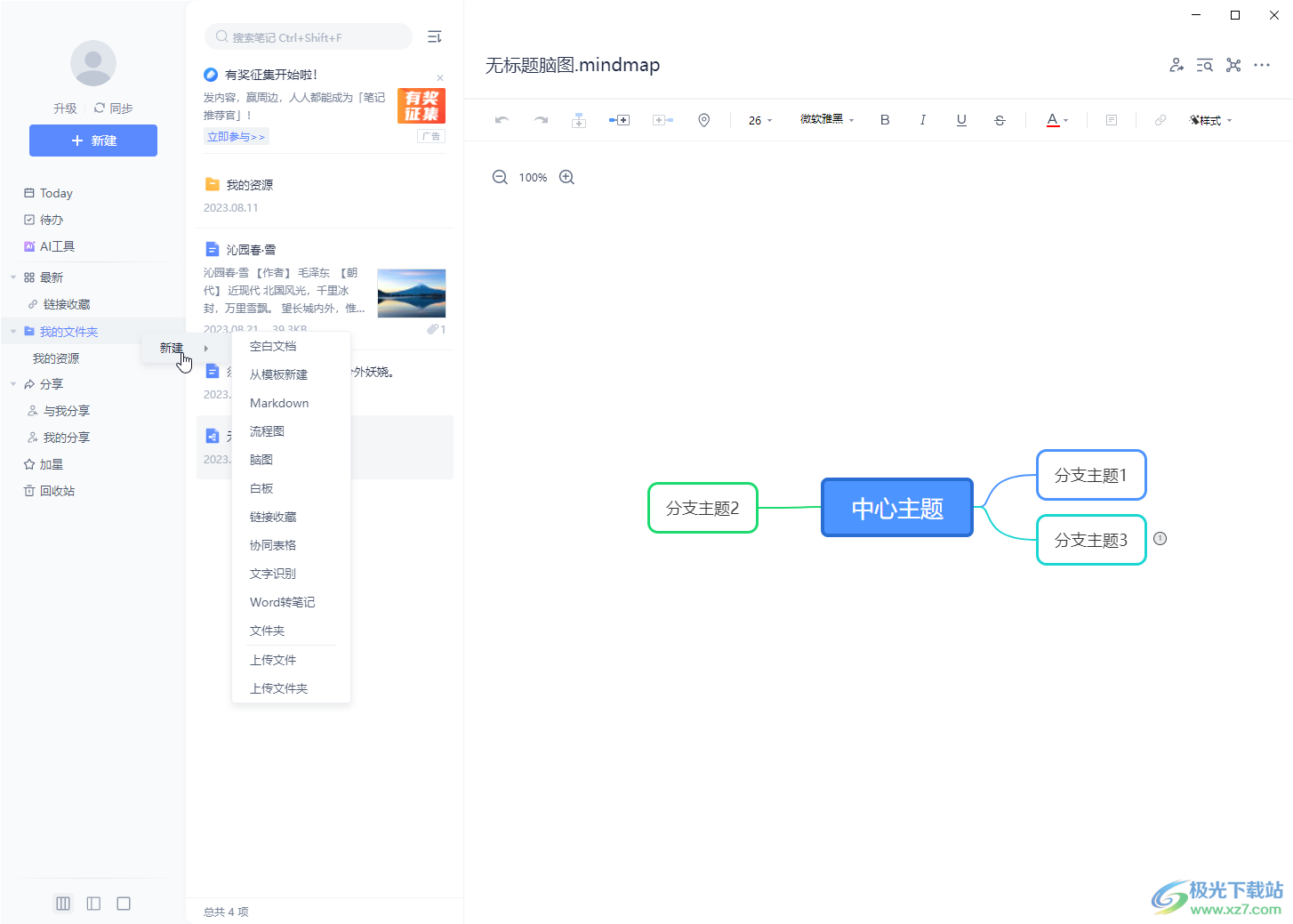
Task: Click the note marker beside 分支主题3
Action: [x=1160, y=538]
